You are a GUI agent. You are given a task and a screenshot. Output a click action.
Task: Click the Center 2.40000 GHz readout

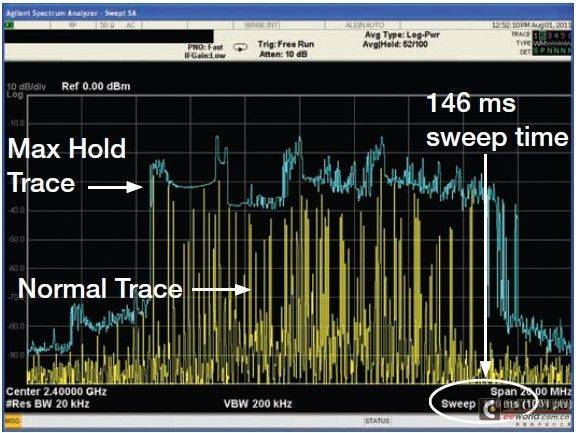point(57,391)
